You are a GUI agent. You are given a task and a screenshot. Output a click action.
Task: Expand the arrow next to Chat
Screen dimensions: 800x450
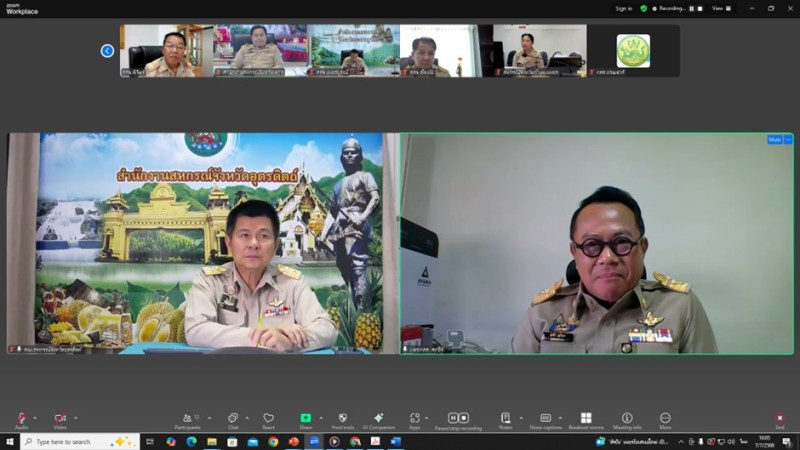pos(247,418)
